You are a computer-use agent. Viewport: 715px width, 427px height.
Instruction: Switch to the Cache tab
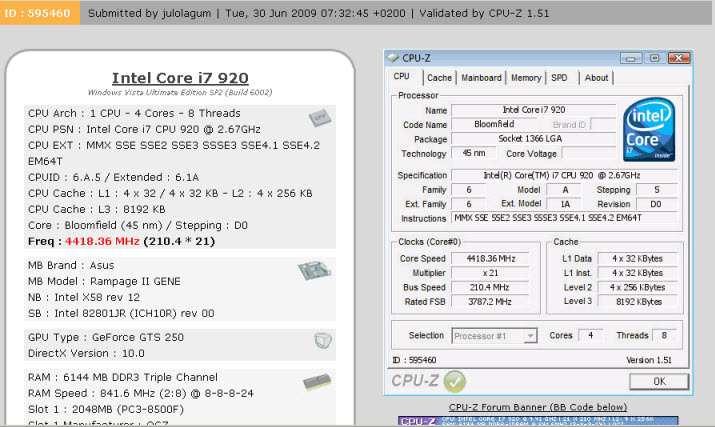point(439,77)
